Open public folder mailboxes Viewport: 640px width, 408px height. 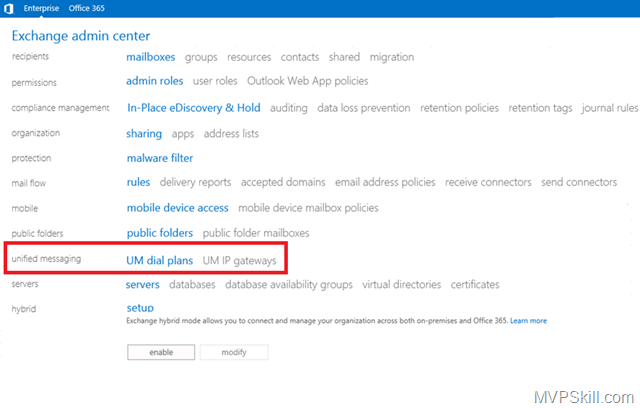tap(256, 233)
